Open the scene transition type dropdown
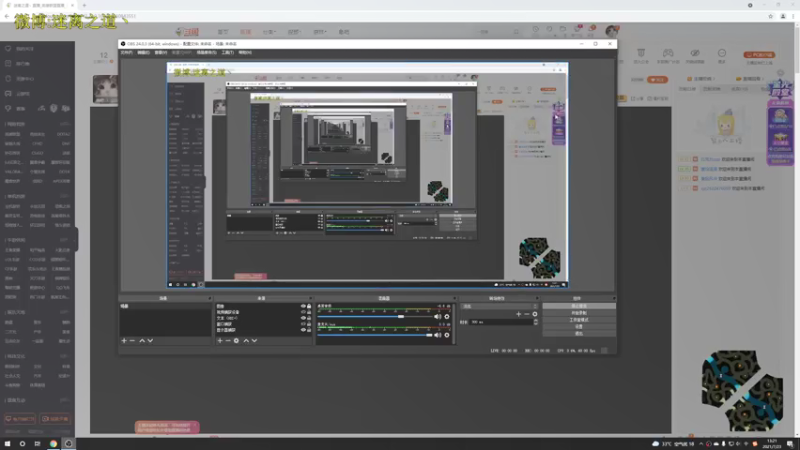 [499, 306]
